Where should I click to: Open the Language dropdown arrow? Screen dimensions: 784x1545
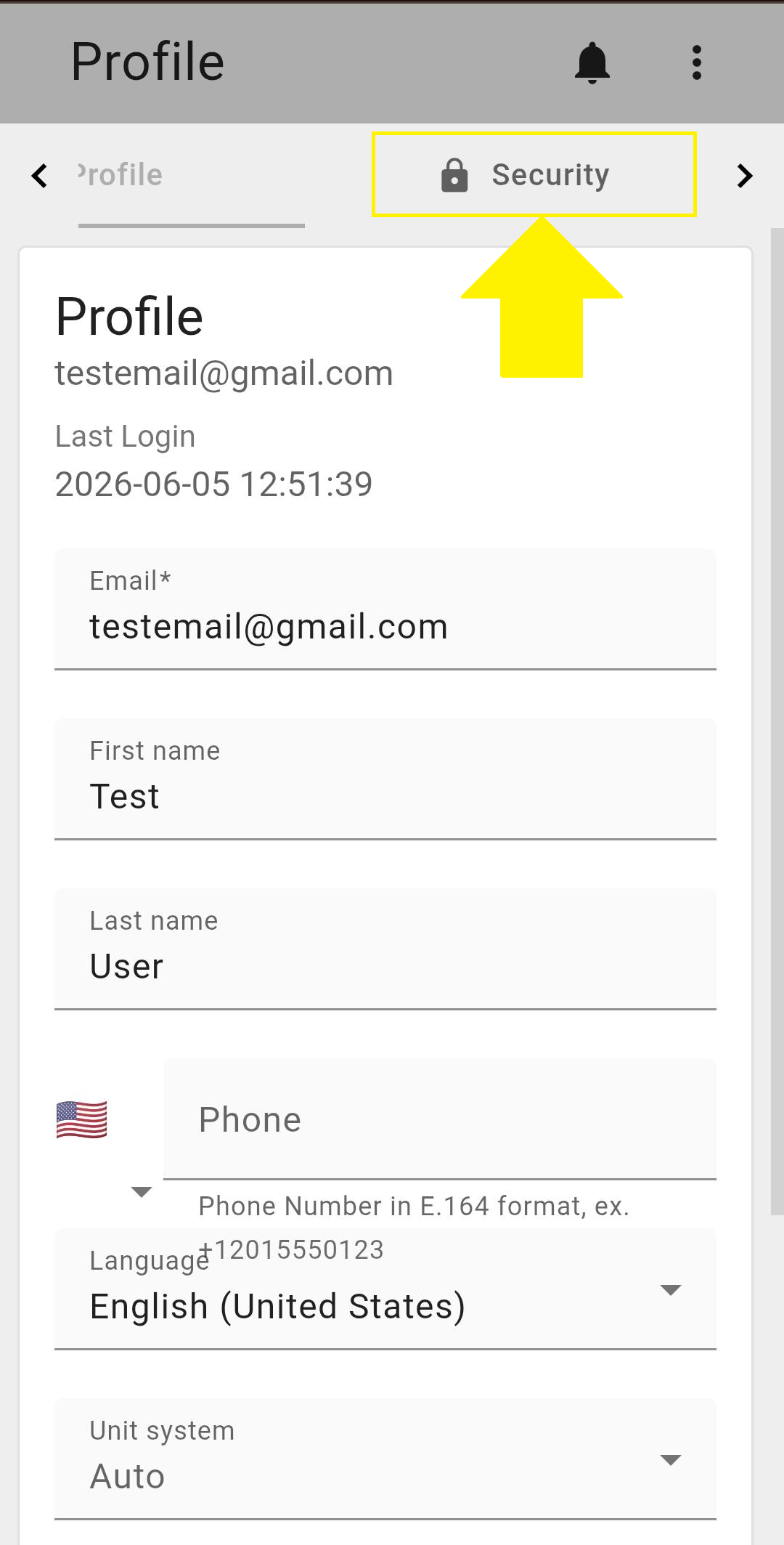[671, 1290]
